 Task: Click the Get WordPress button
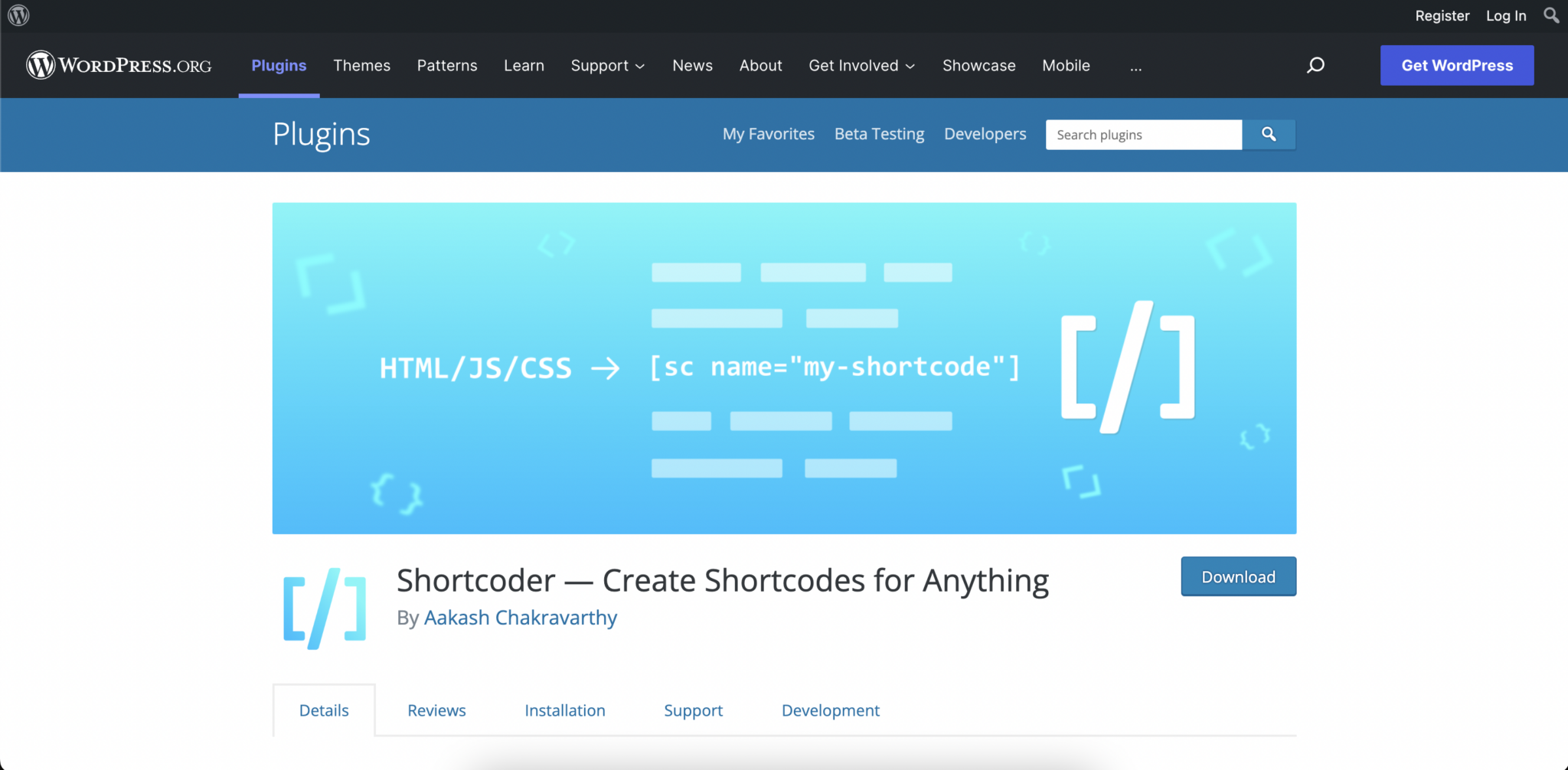click(x=1457, y=65)
